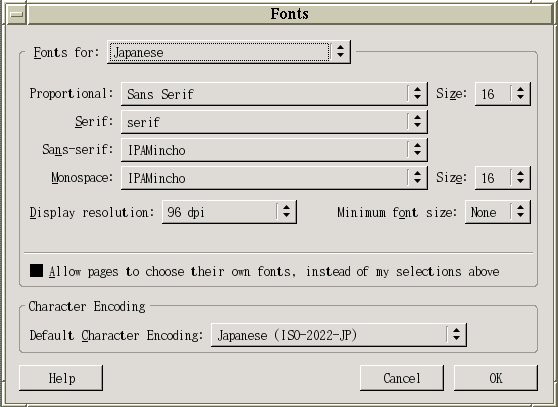Open the Monospace Size 16 dropdown

(502, 178)
